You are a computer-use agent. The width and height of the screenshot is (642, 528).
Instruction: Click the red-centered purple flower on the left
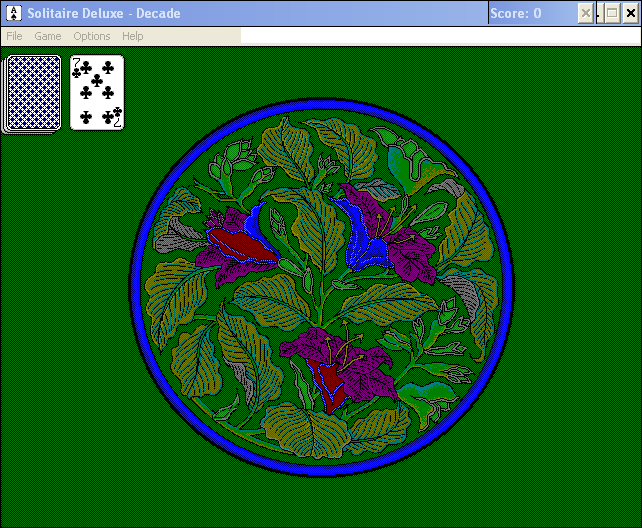[x=240, y=245]
